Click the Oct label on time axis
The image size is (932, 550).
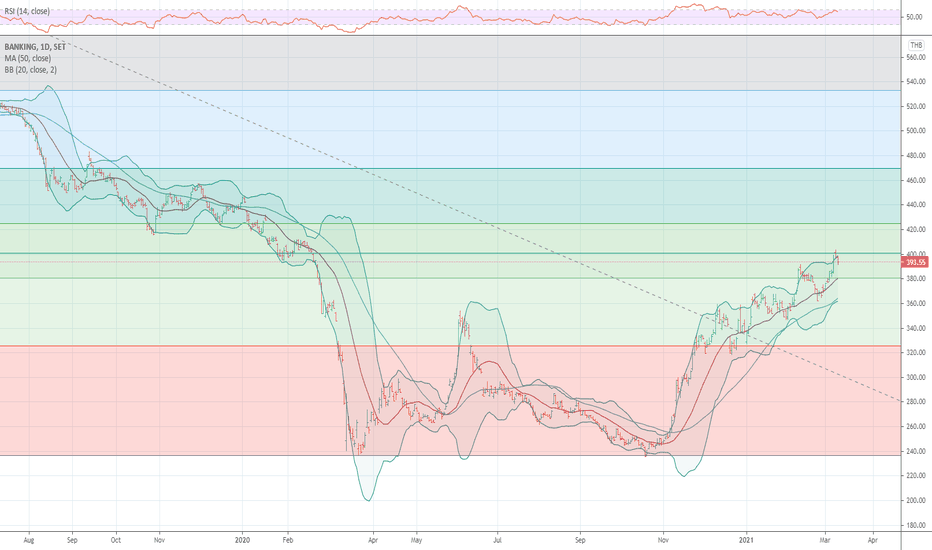coord(115,540)
